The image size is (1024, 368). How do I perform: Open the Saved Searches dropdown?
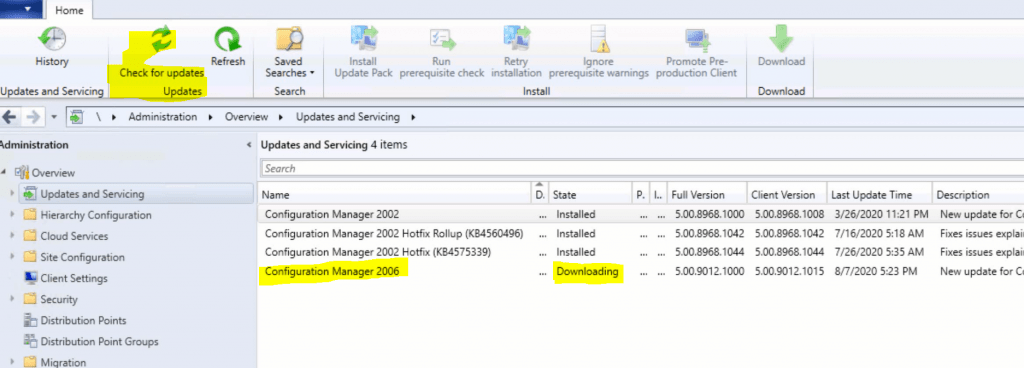pos(290,67)
